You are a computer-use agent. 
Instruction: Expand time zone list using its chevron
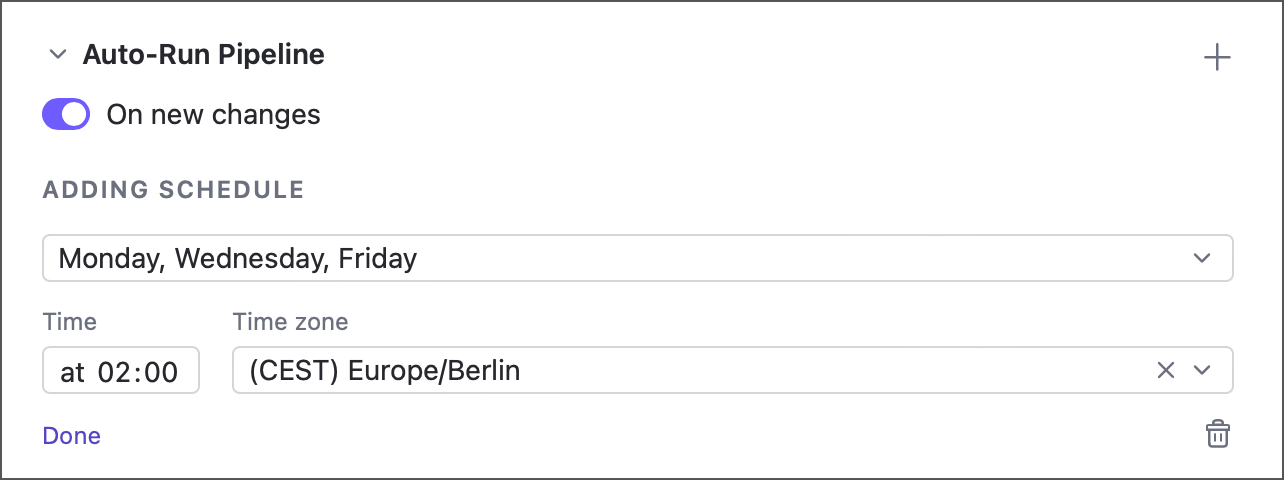pyautogui.click(x=1202, y=371)
